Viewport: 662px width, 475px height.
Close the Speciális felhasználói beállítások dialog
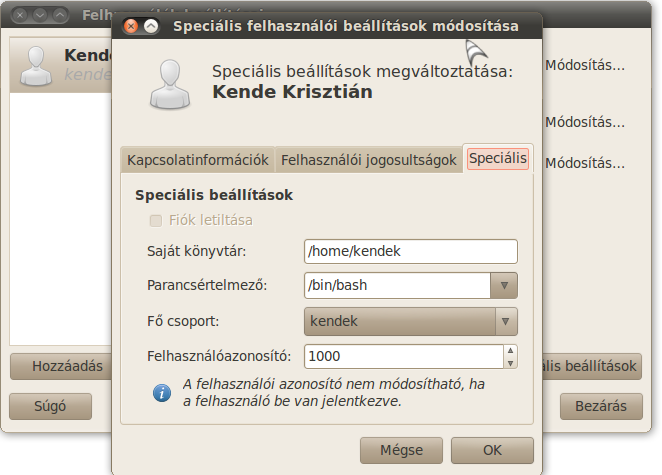click(x=131, y=26)
